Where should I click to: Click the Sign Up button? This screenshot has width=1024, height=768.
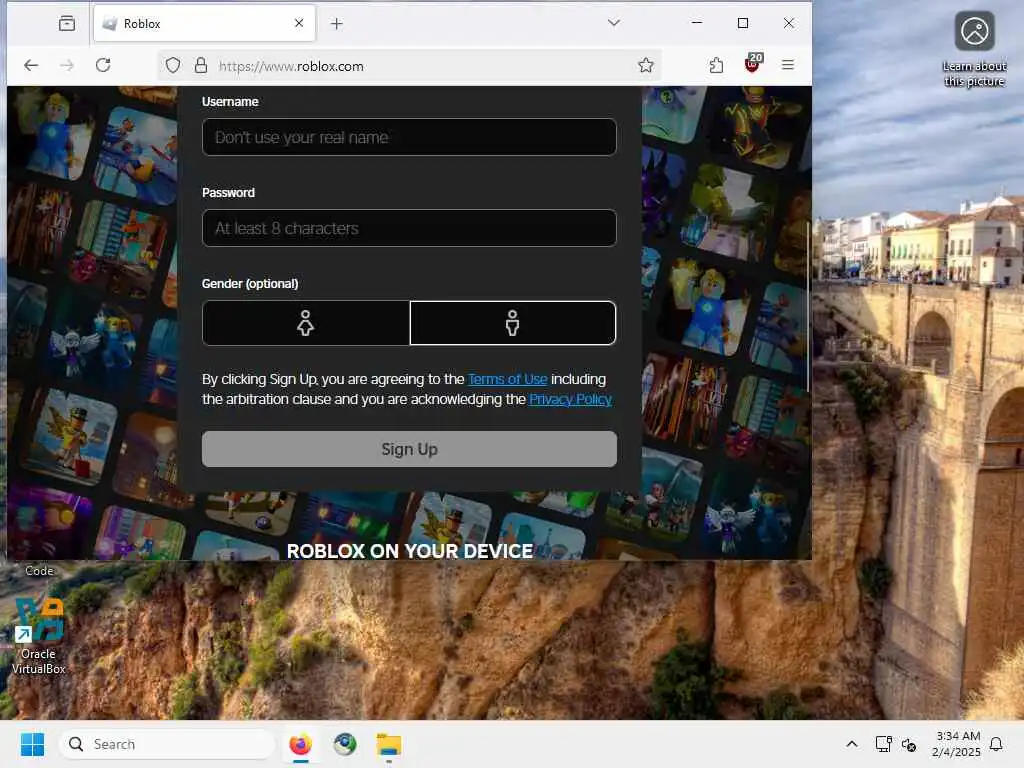[409, 449]
